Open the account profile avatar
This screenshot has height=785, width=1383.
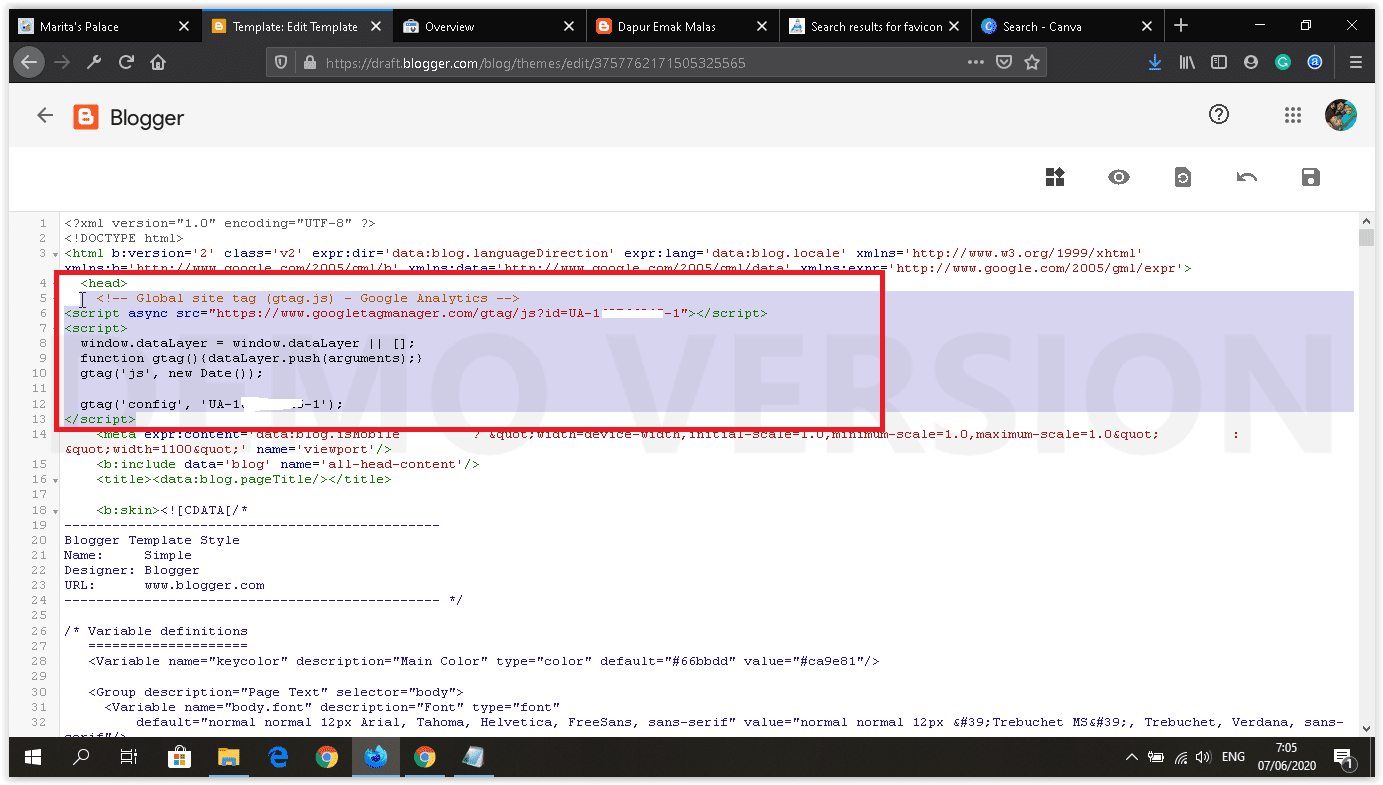coord(1341,116)
